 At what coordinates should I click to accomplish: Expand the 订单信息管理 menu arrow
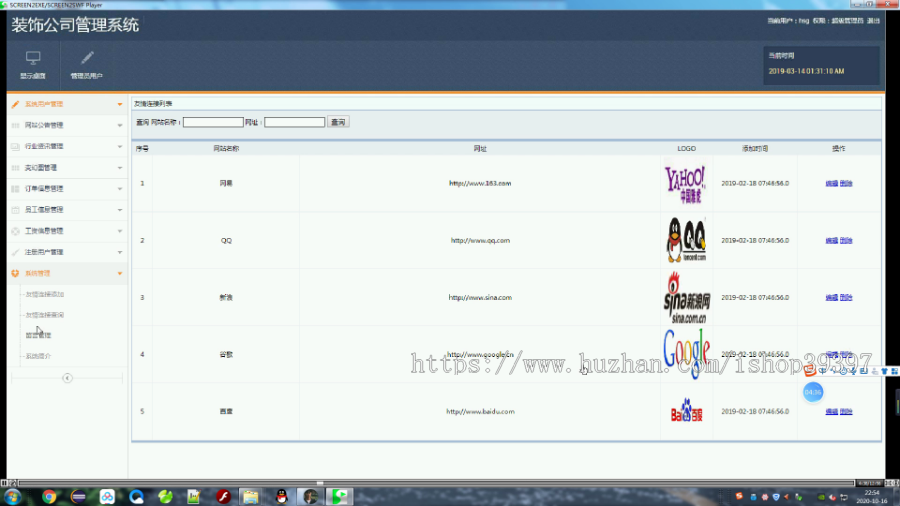pos(120,189)
